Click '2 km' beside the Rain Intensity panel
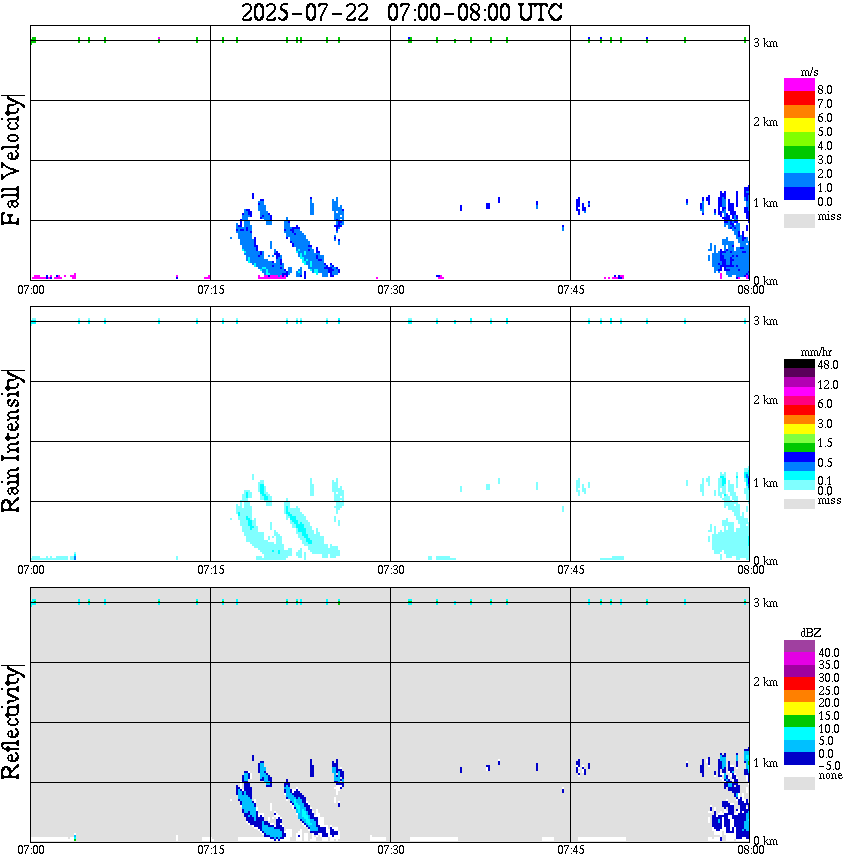Image resolution: width=850 pixels, height=868 pixels. [x=765, y=400]
